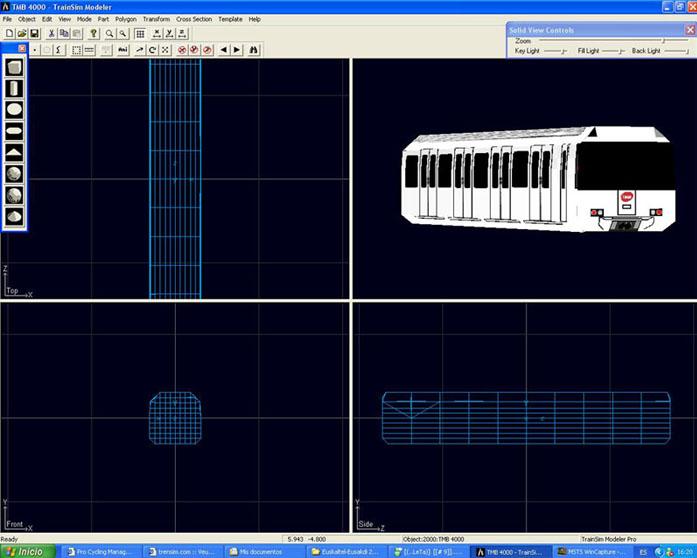
Task: Click the Open file toolbar icon
Action: 21,34
